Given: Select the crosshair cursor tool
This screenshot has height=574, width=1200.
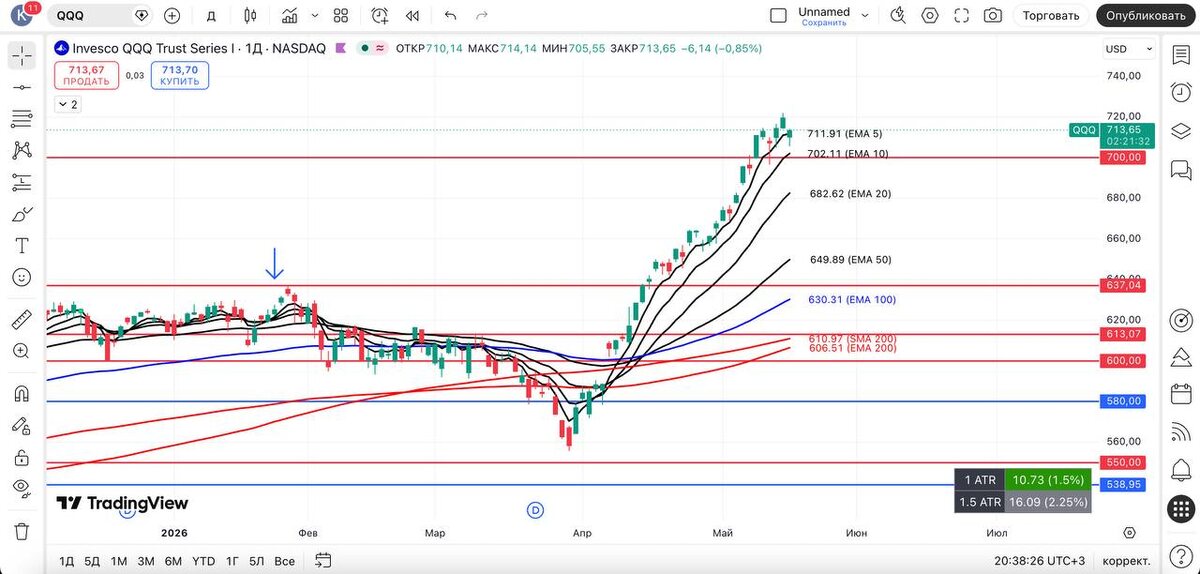Looking at the screenshot, I should coord(22,55).
